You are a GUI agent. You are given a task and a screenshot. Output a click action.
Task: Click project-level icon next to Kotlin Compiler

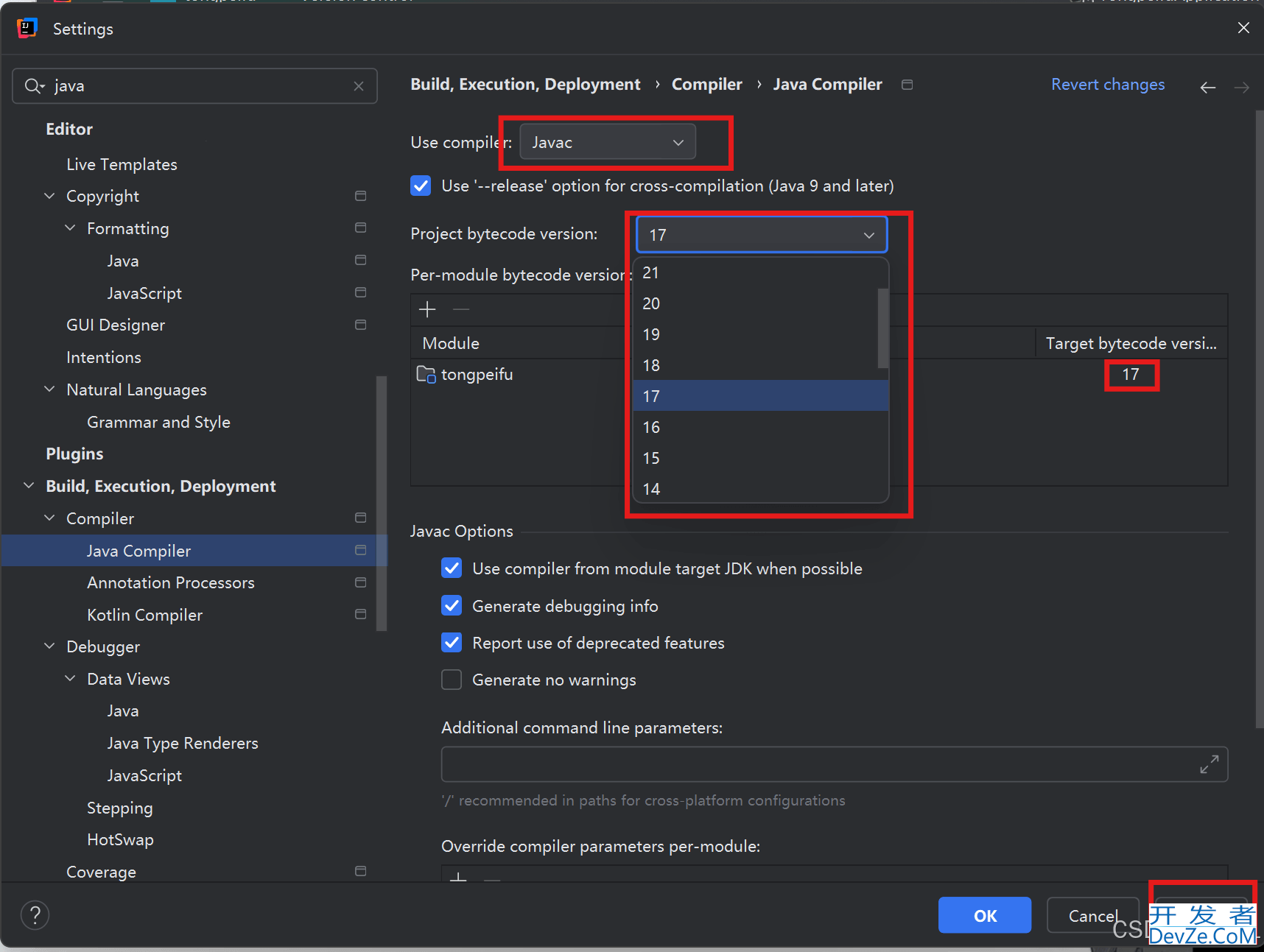pyautogui.click(x=360, y=614)
